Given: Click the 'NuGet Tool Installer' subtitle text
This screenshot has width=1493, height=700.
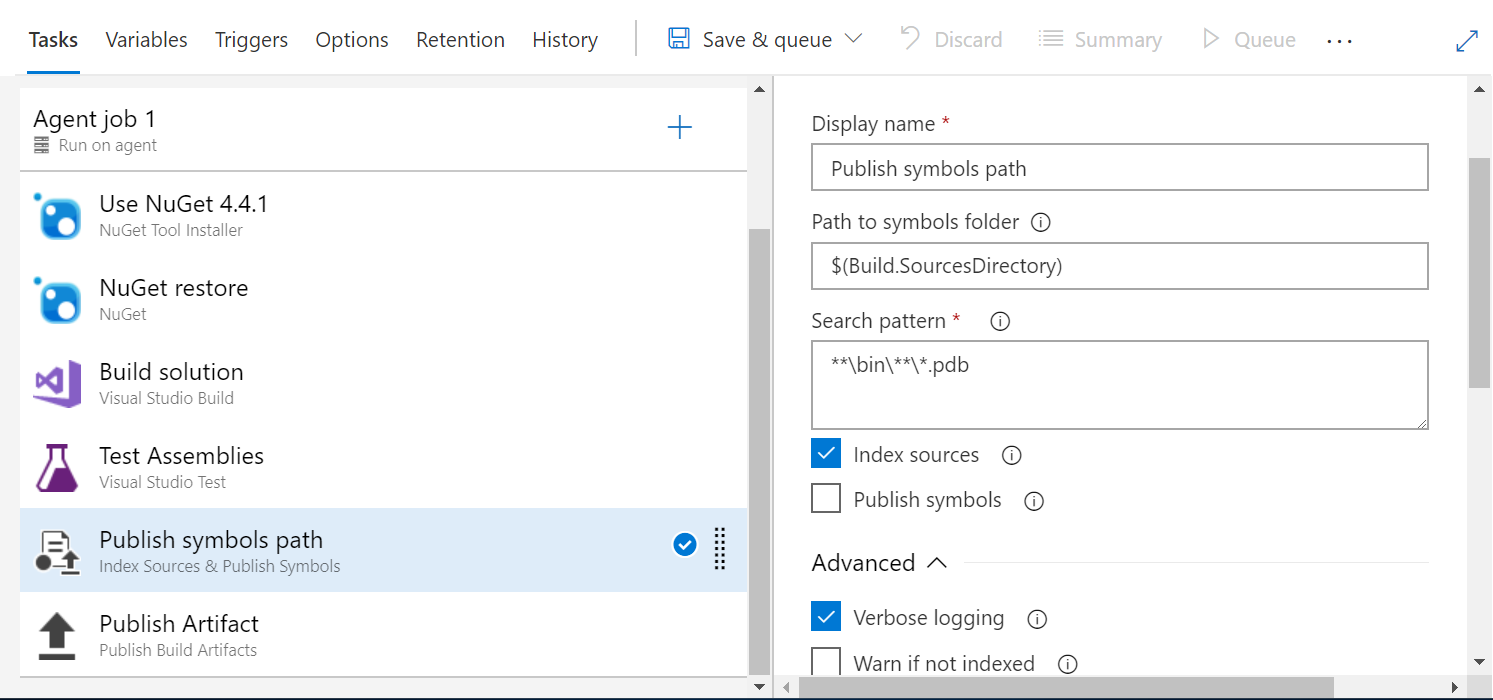Looking at the screenshot, I should click(171, 230).
